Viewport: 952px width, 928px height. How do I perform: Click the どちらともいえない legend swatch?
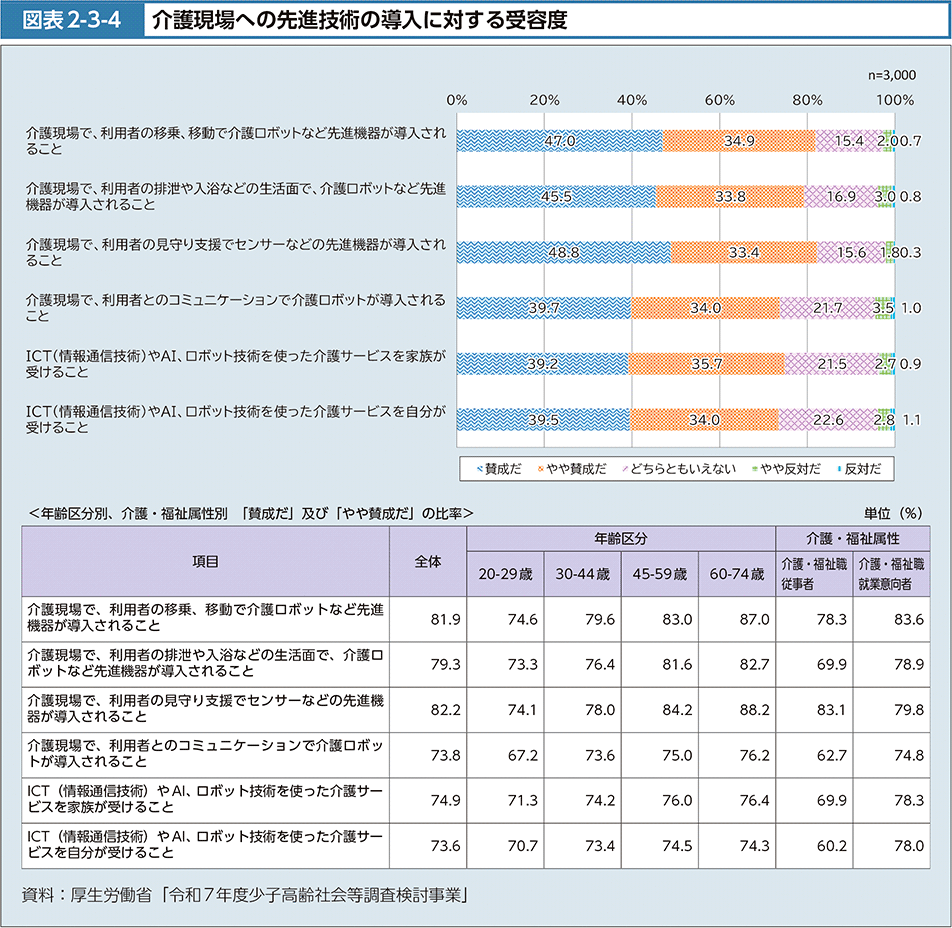point(625,469)
